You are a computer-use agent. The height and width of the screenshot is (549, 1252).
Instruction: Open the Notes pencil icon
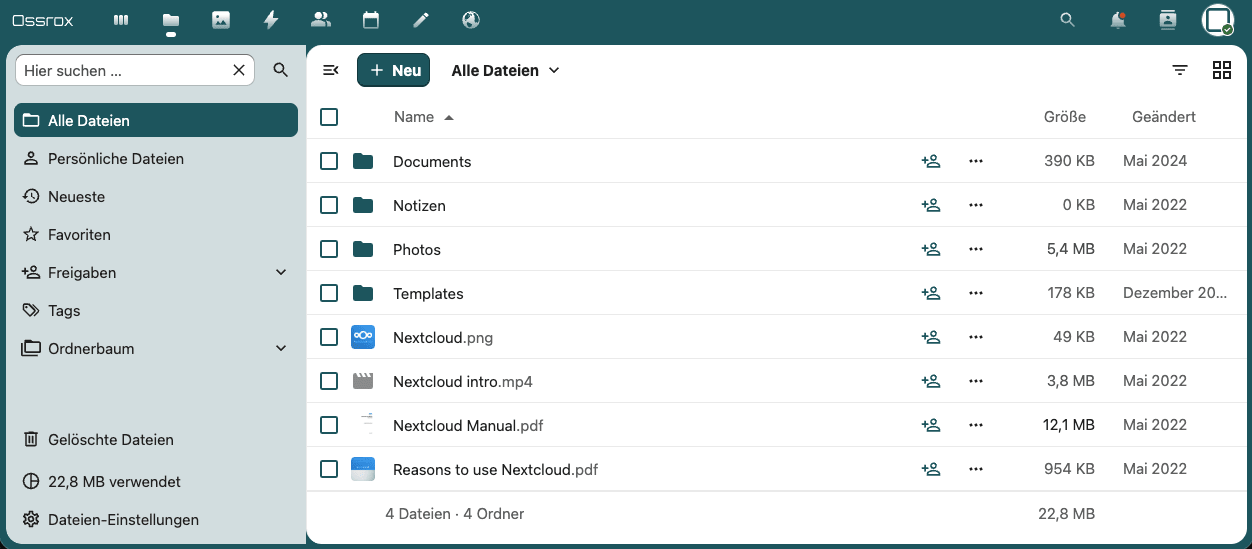click(421, 20)
